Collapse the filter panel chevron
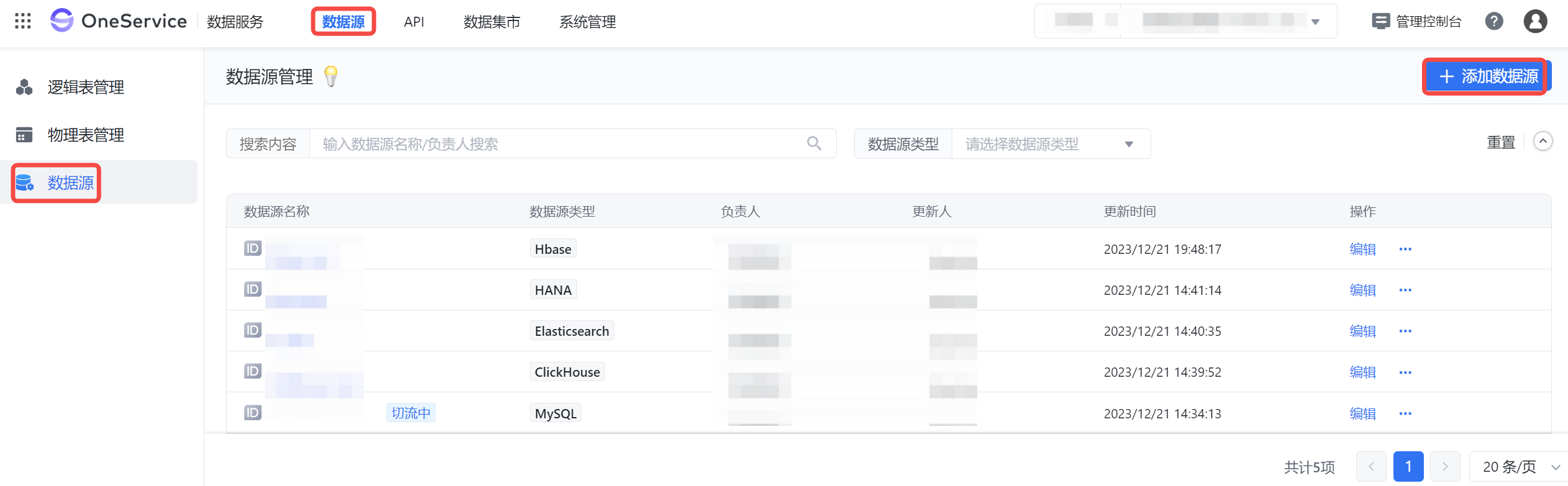The width and height of the screenshot is (1568, 486). click(x=1543, y=142)
